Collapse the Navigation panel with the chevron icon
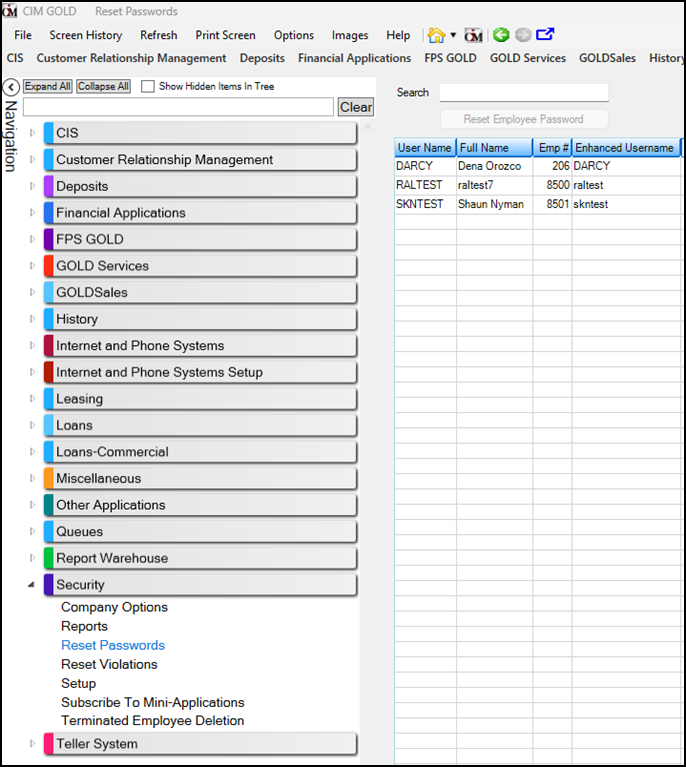The width and height of the screenshot is (686, 767). coord(11,87)
